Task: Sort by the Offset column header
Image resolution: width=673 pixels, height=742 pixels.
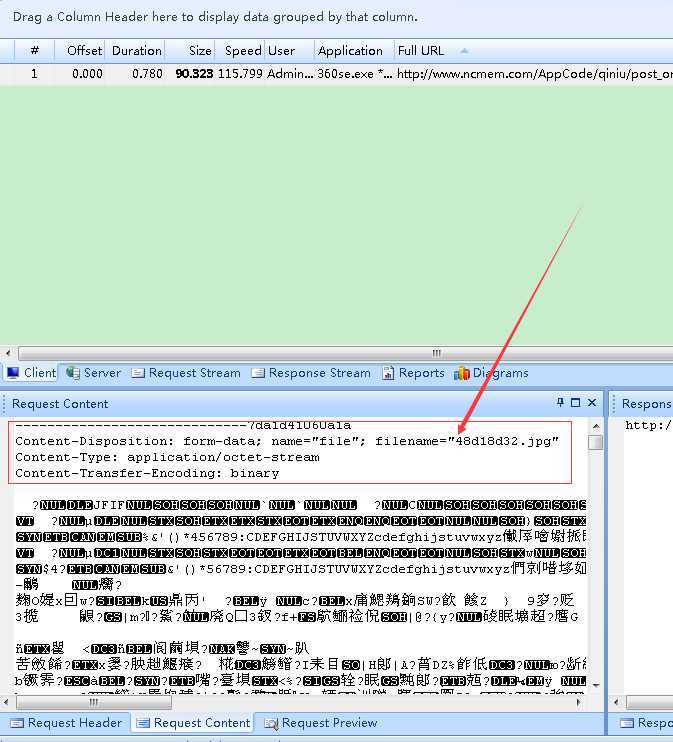Action: pos(79,51)
